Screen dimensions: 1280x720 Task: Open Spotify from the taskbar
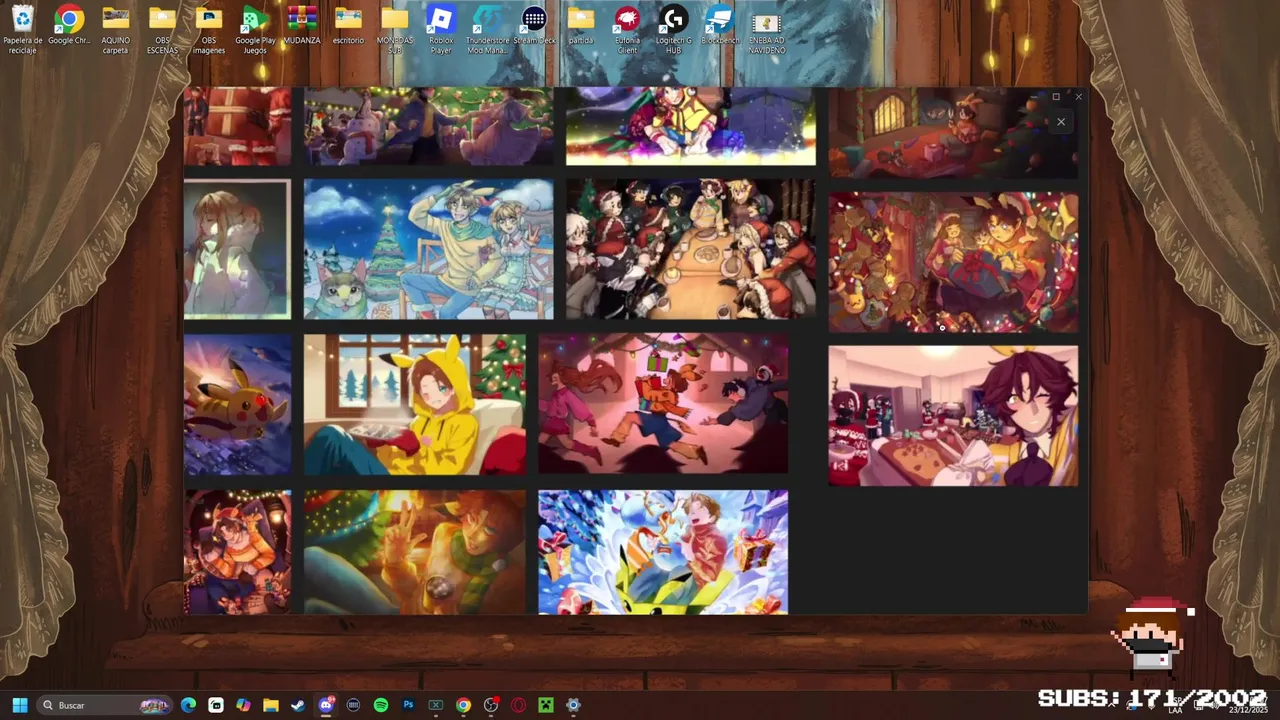point(381,705)
